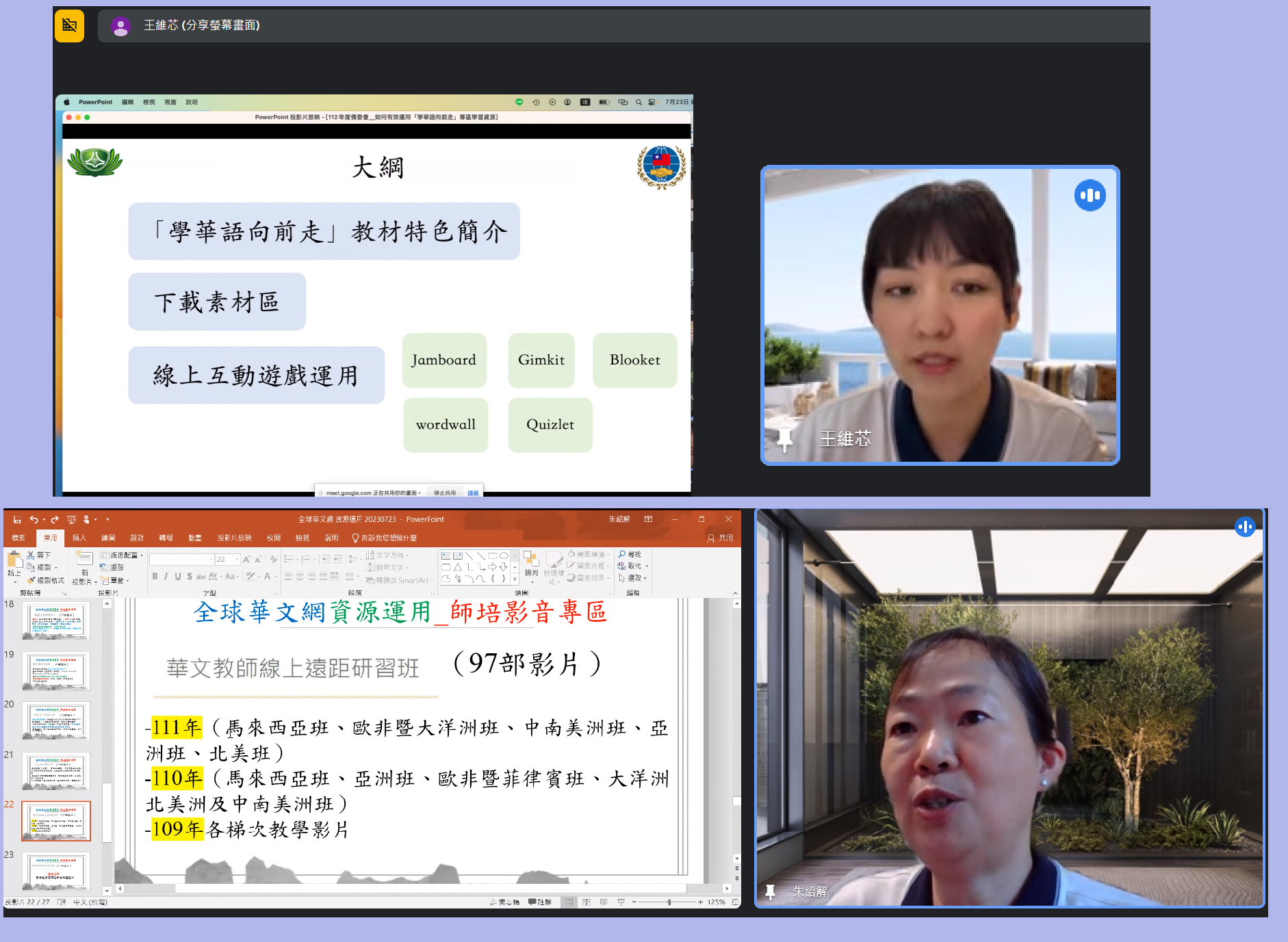
Task: Click the Share (共用) button
Action: pos(720,538)
